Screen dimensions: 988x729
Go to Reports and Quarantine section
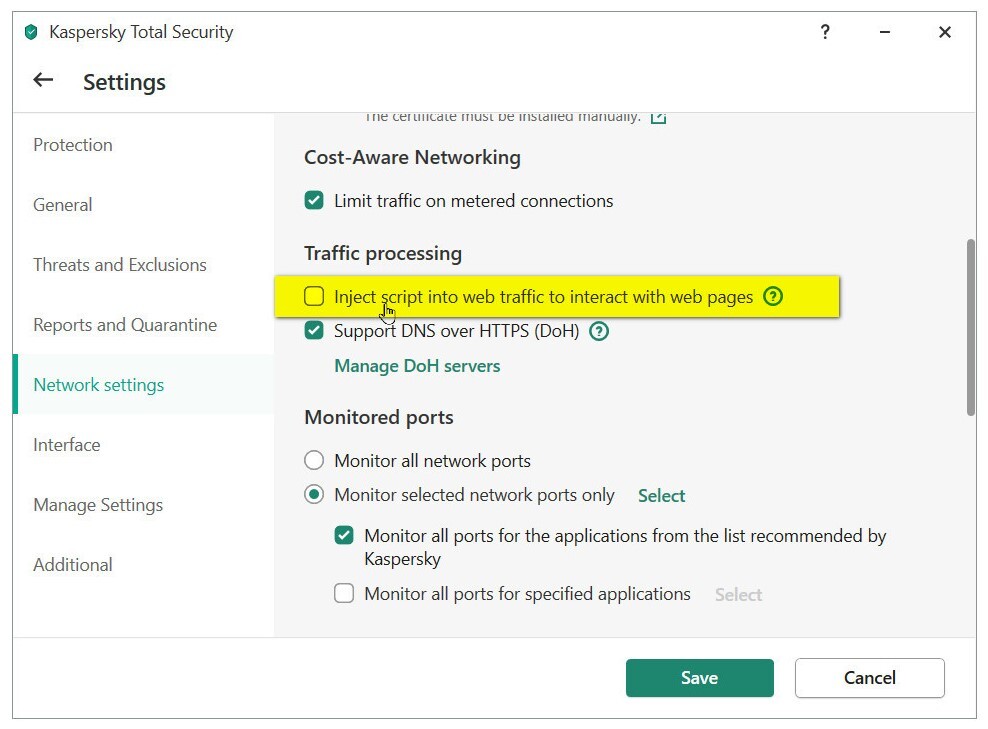pyautogui.click(x=125, y=325)
